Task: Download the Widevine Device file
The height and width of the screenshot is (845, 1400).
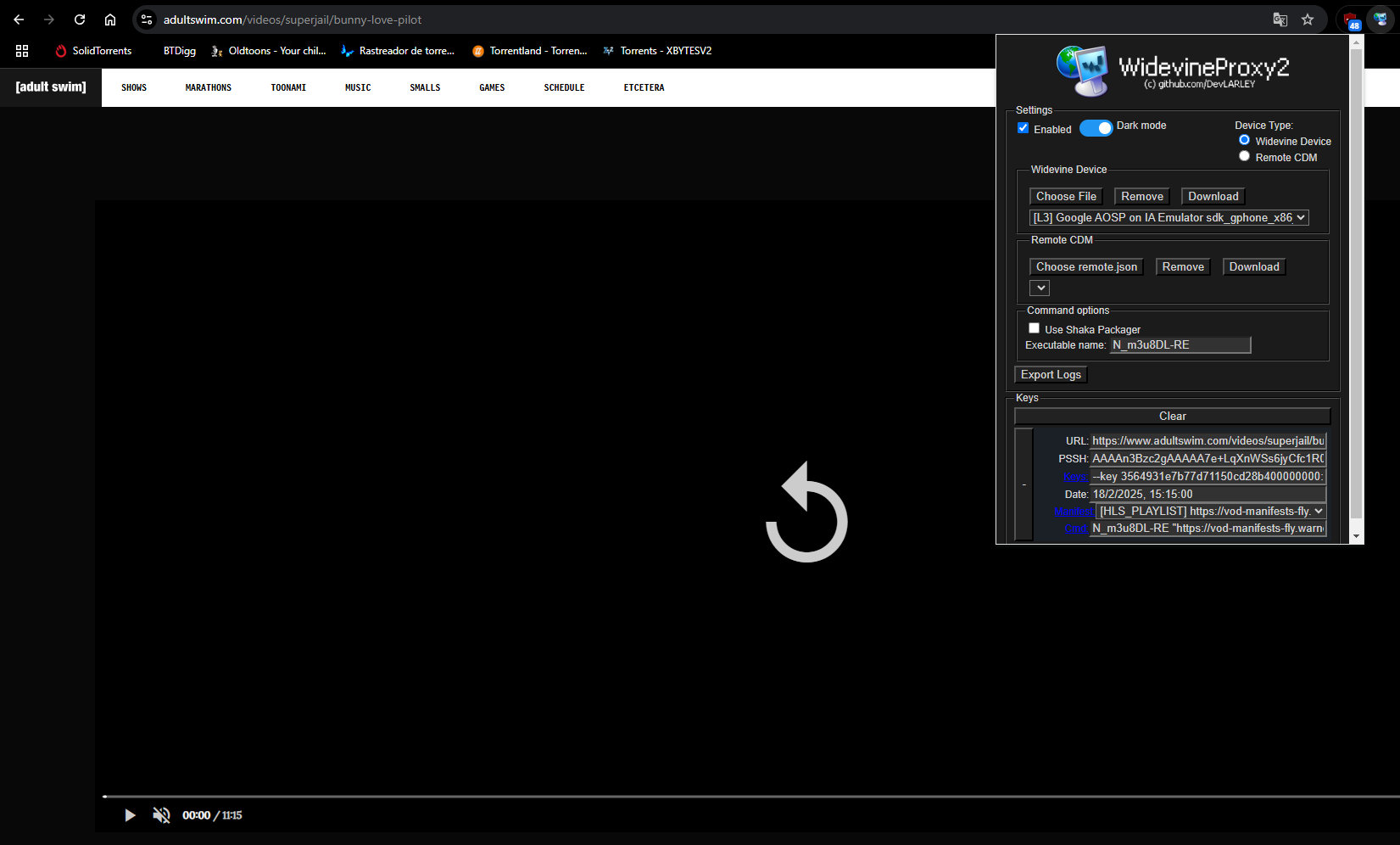Action: pyautogui.click(x=1213, y=197)
